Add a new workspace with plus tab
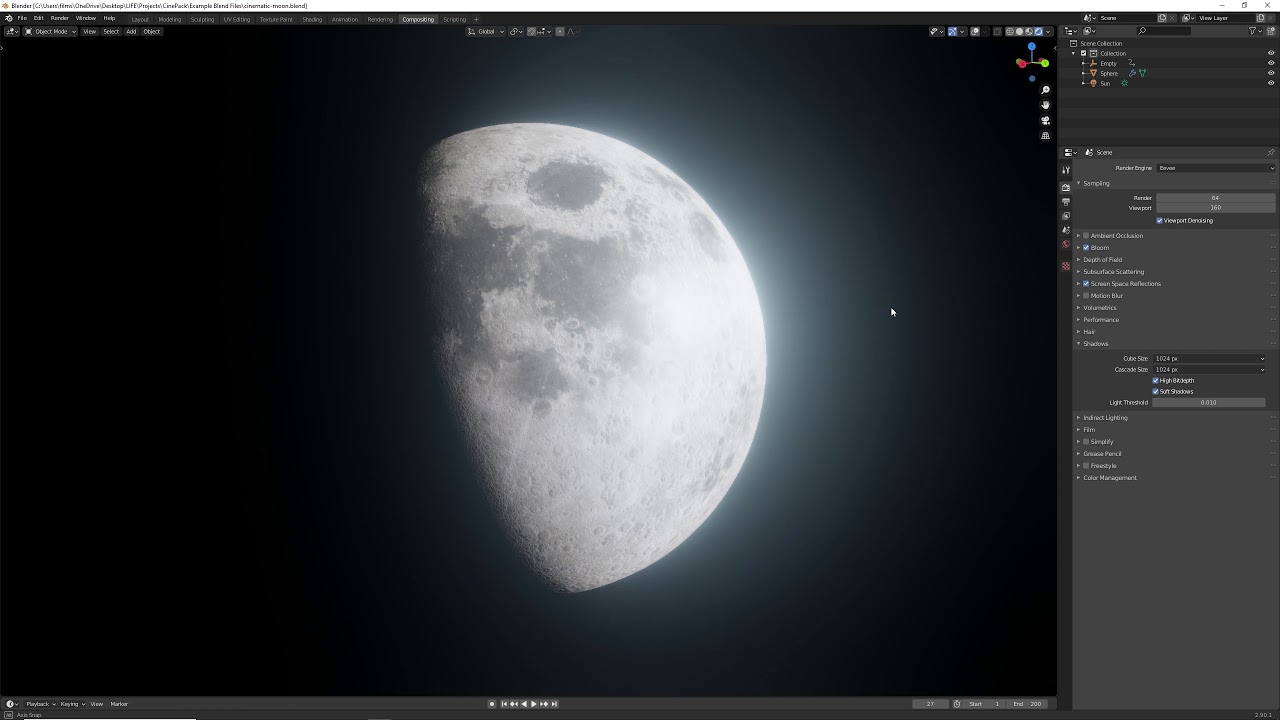This screenshot has height=720, width=1280. pos(476,19)
